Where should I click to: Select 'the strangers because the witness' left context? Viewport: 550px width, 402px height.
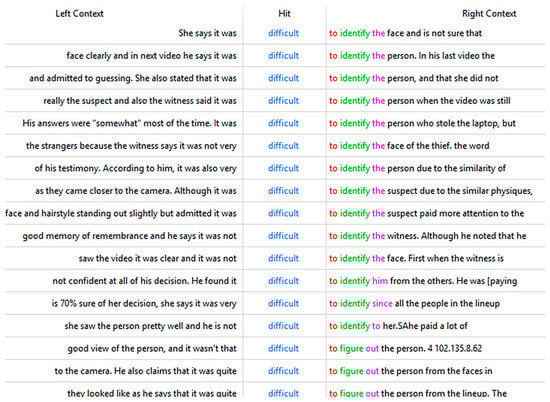point(131,146)
